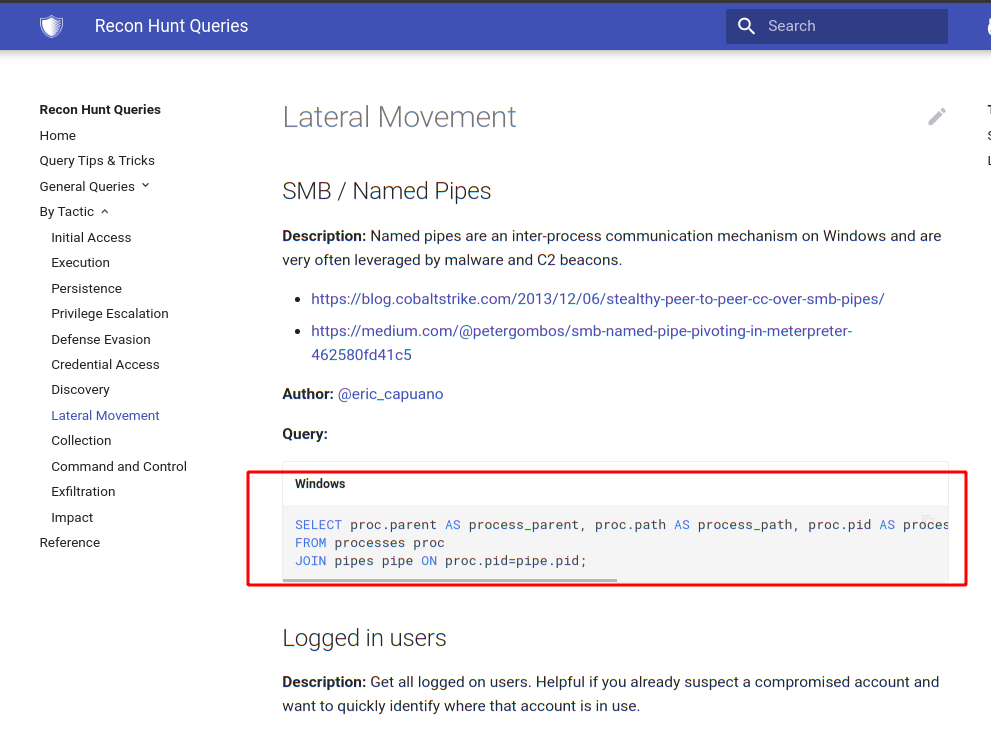Go to Query Tips & Tricks
Screen dimensions: 991x735
(97, 161)
